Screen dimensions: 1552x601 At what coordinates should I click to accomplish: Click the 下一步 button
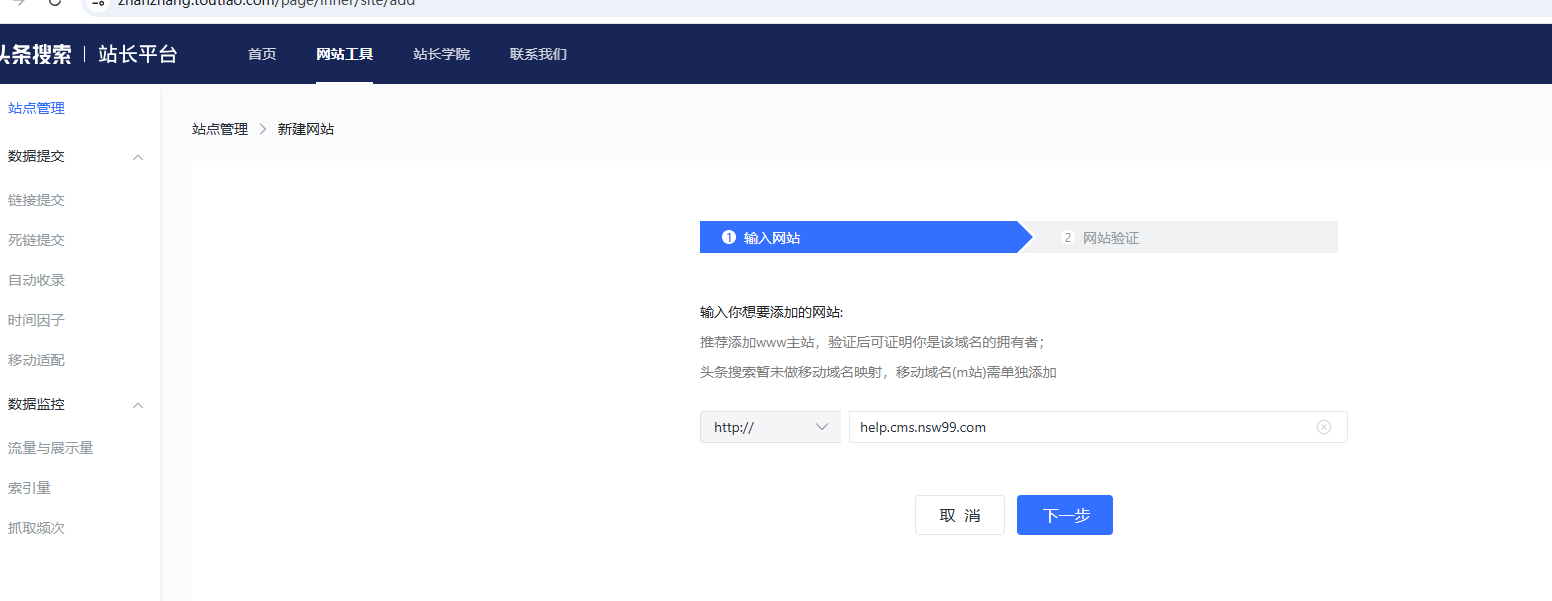click(1065, 515)
